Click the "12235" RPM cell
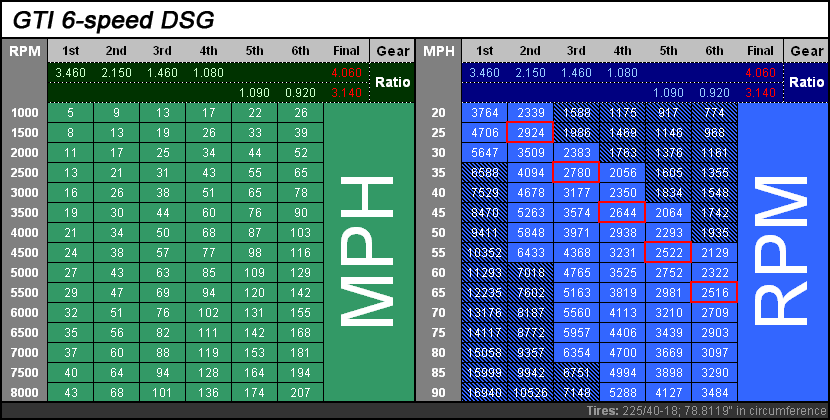This screenshot has height=420, width=830. pos(484,292)
